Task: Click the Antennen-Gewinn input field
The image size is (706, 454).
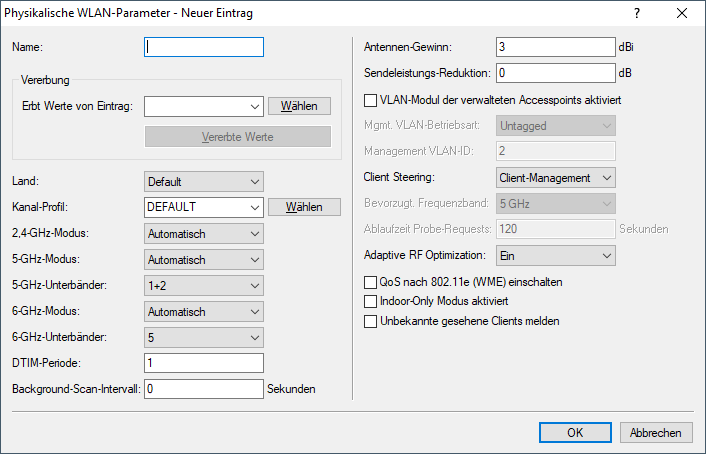Action: tap(555, 47)
